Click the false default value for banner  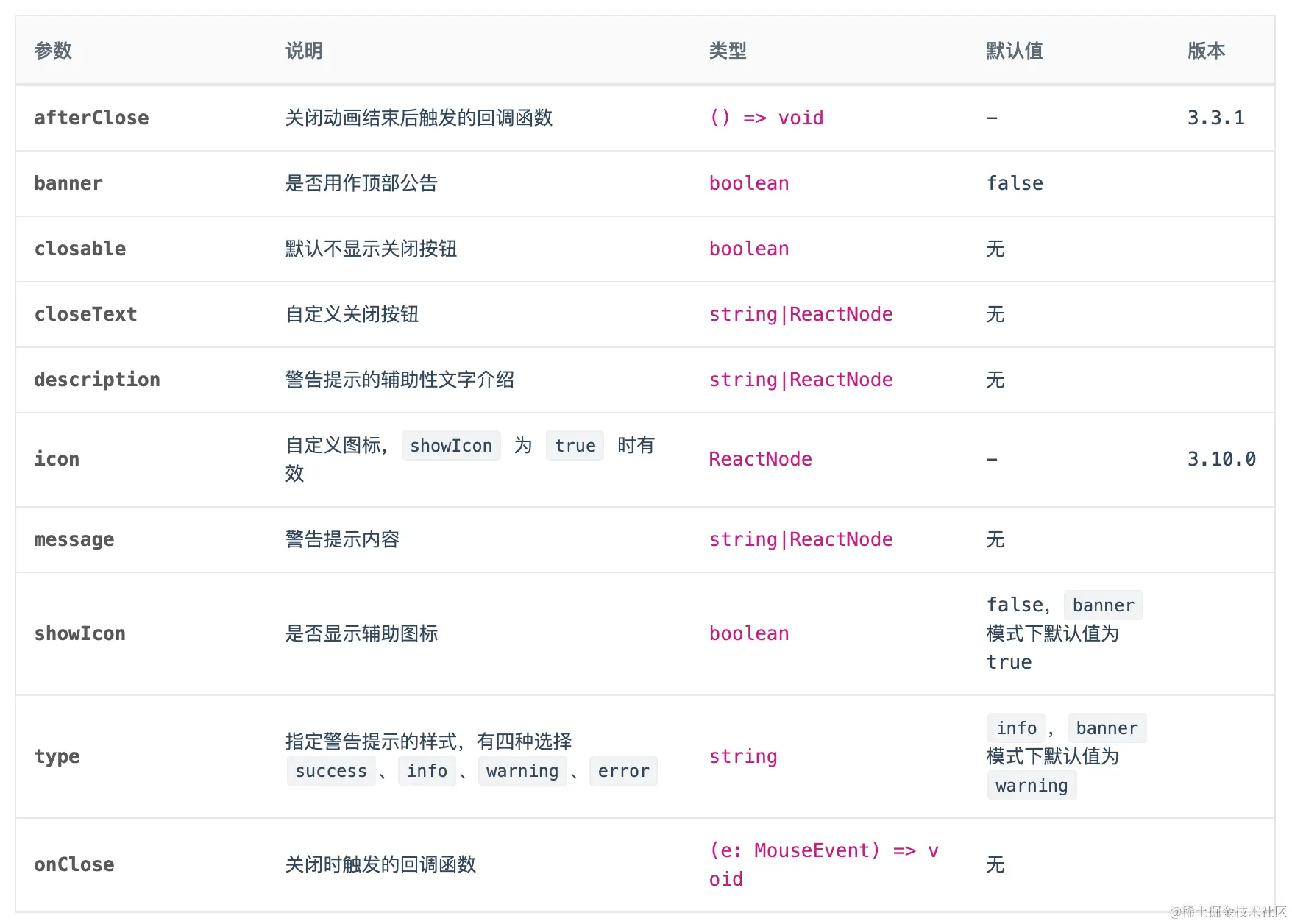pyautogui.click(x=1015, y=183)
